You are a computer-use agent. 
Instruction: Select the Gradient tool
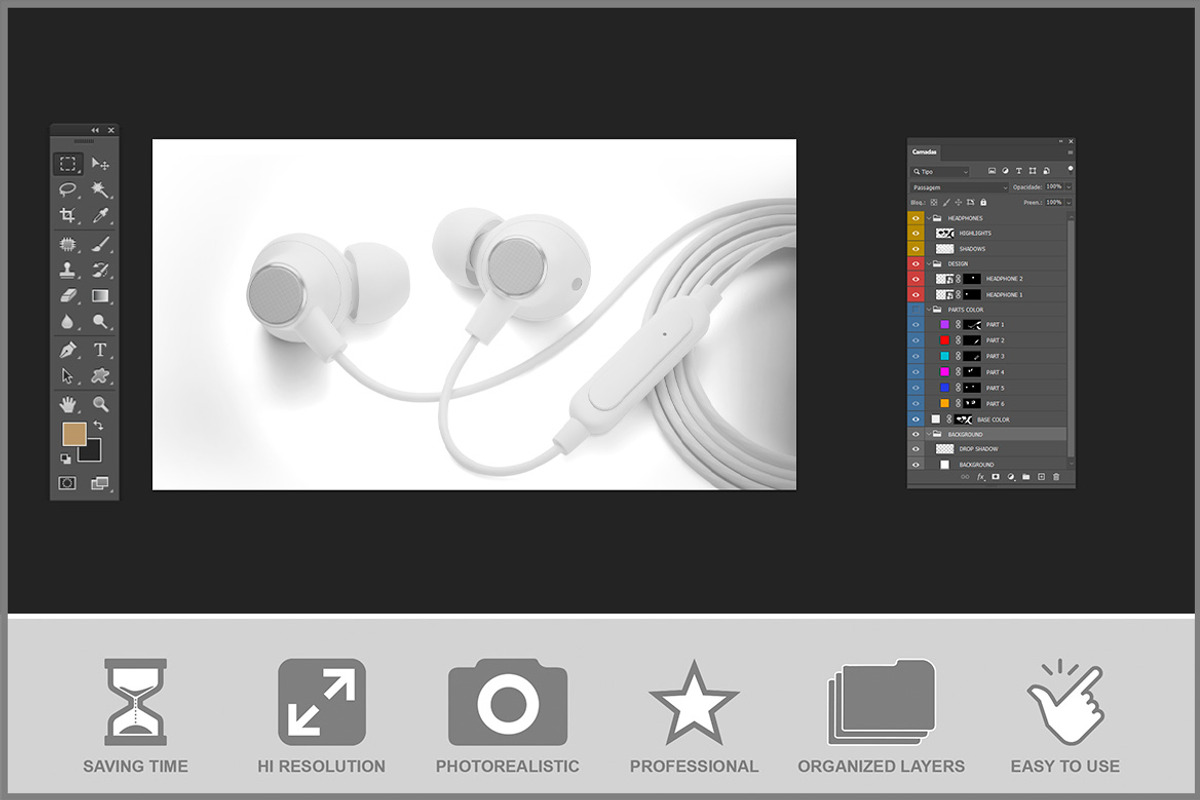click(100, 296)
